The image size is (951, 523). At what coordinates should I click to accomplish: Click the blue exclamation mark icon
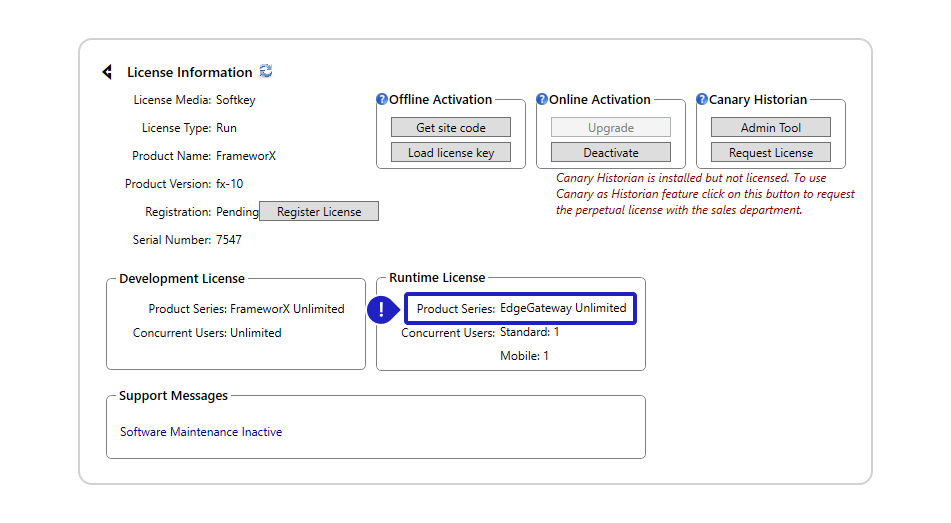382,310
